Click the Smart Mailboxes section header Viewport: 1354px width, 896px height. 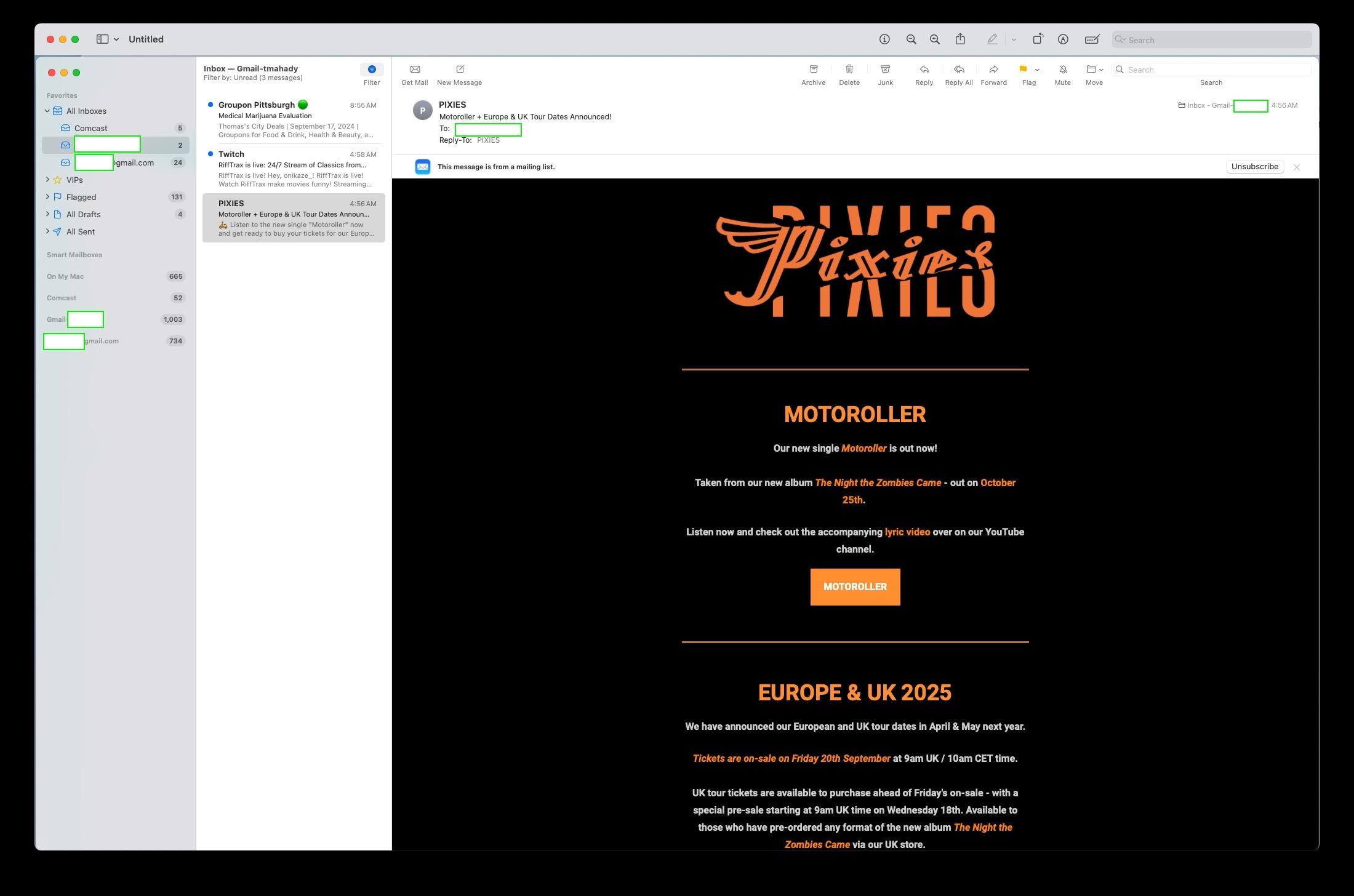click(x=74, y=255)
